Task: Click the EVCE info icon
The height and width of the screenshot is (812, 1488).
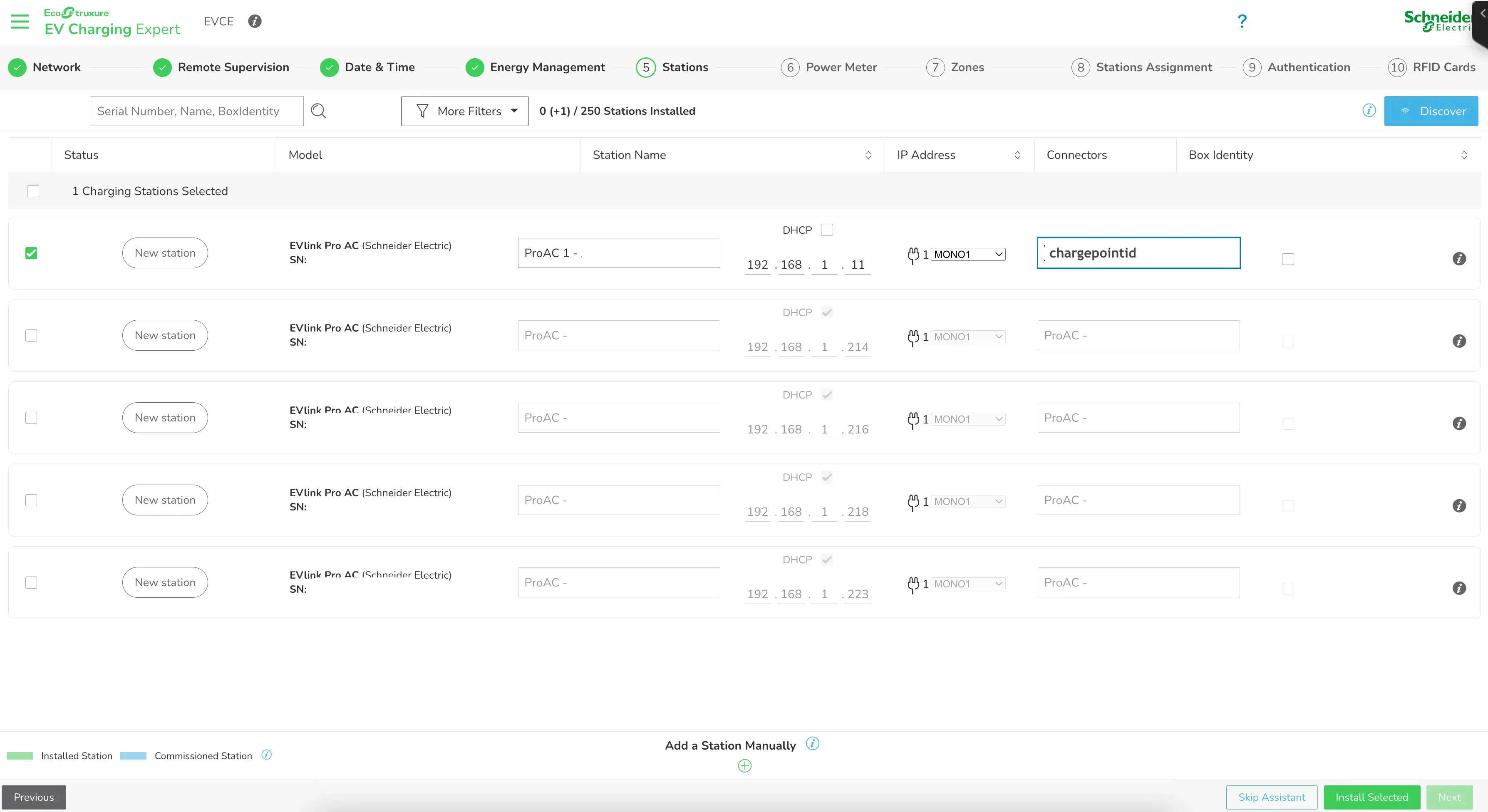Action: point(255,21)
